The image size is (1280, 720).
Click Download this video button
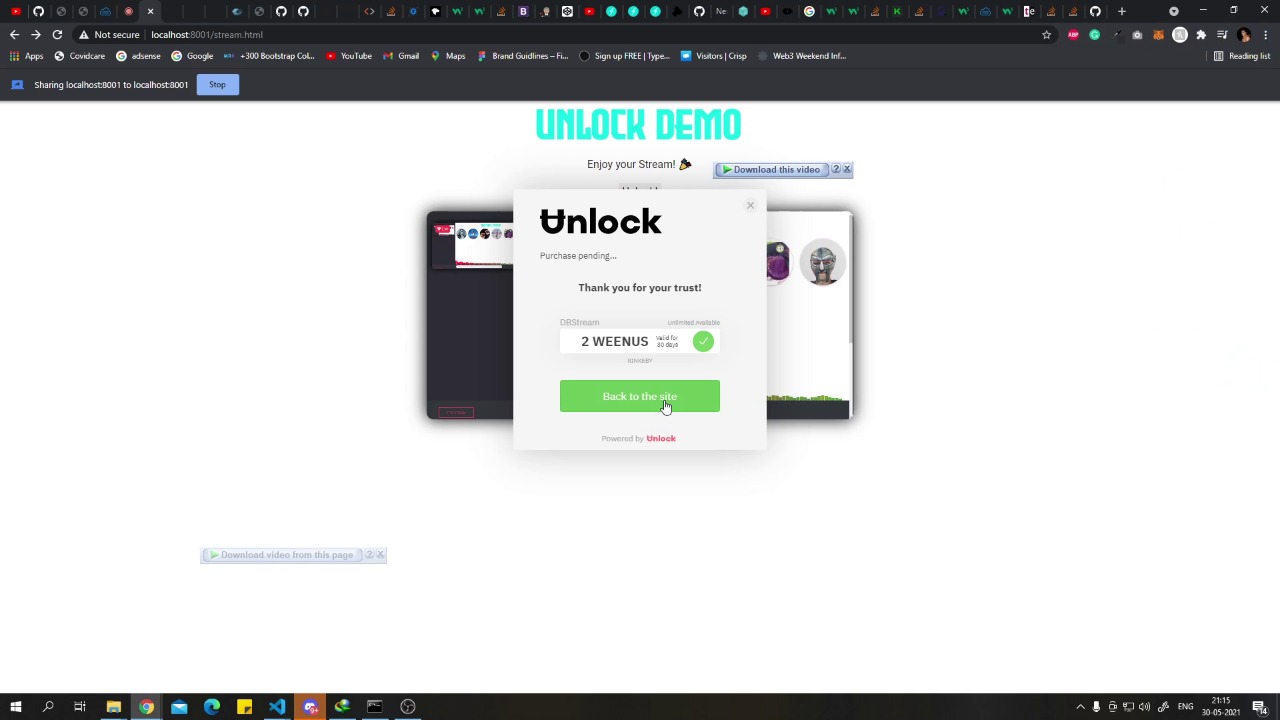(771, 170)
